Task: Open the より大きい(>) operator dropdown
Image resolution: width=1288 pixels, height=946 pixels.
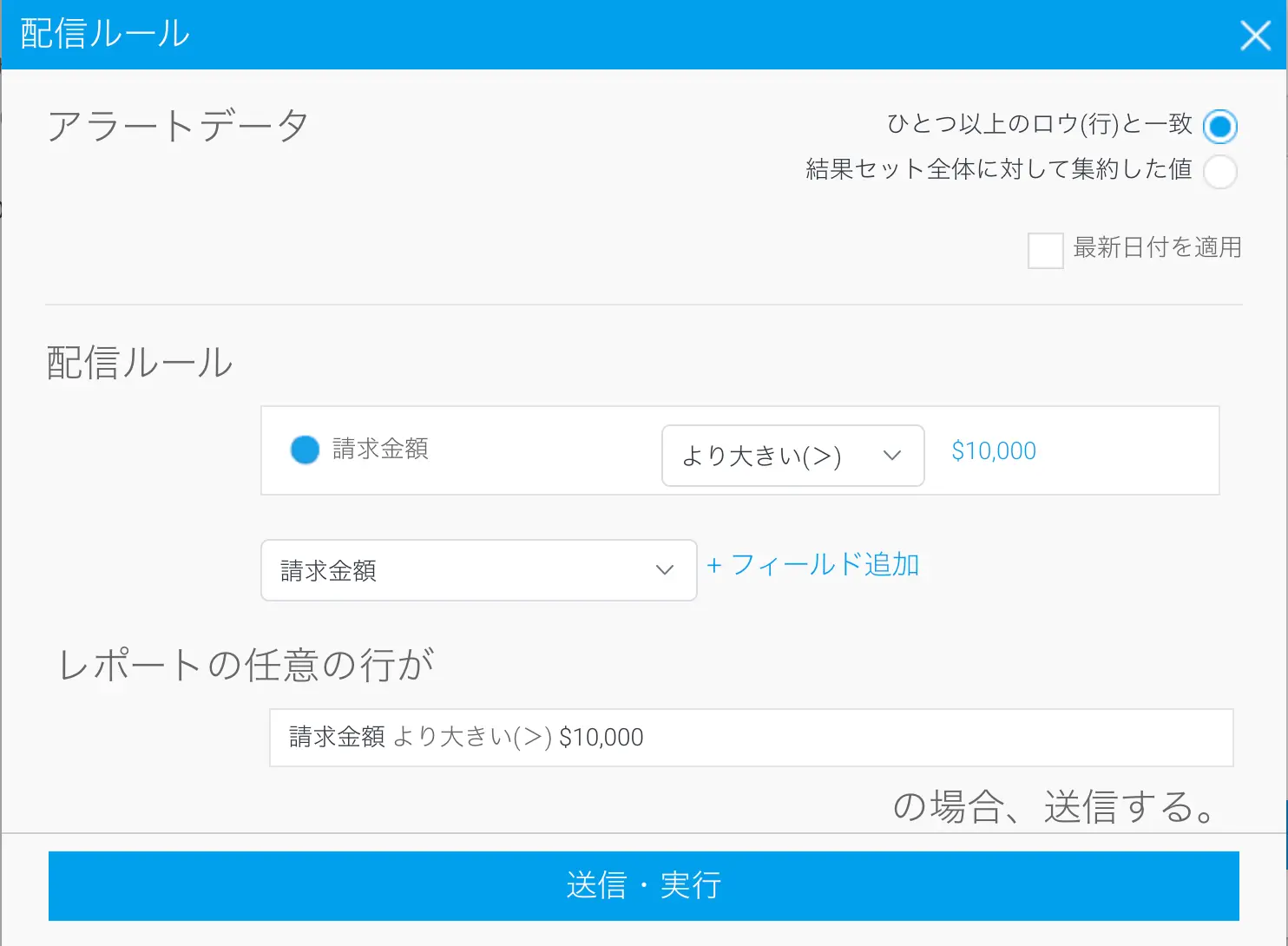Action: (x=792, y=456)
